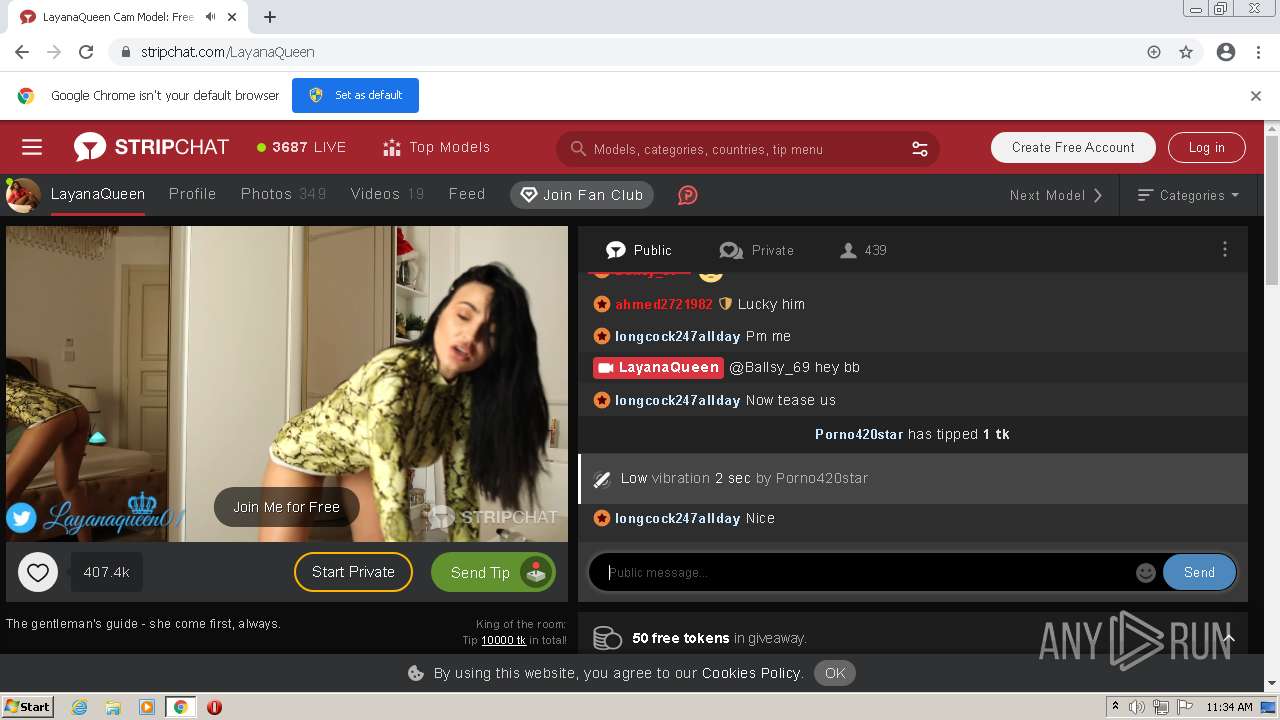Click the 11:34 AM clock
Viewport: 1280px width, 720px height.
[1229, 707]
